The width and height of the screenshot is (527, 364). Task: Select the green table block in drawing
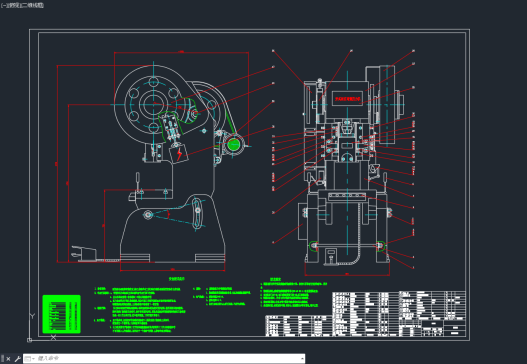click(x=62, y=314)
